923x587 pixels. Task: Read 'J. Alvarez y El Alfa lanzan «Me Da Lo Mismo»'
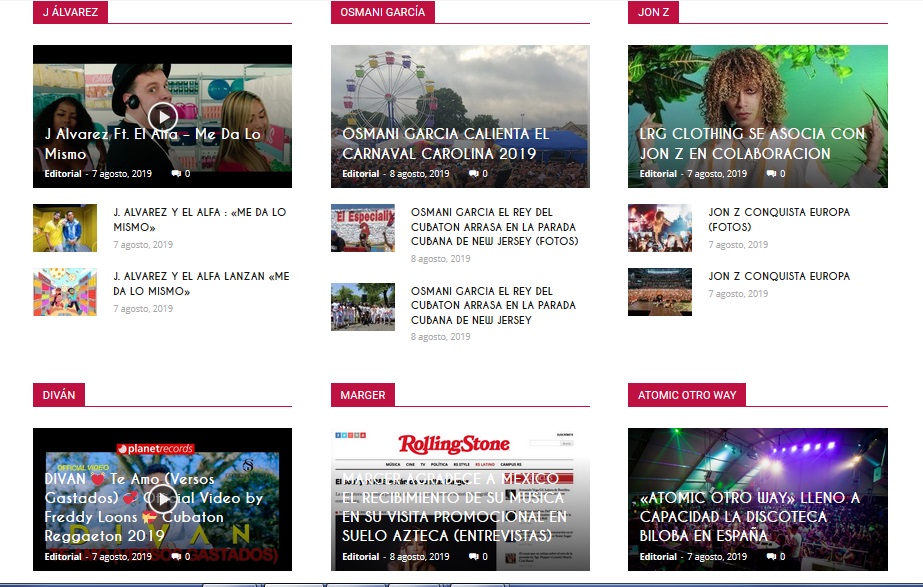(x=201, y=284)
